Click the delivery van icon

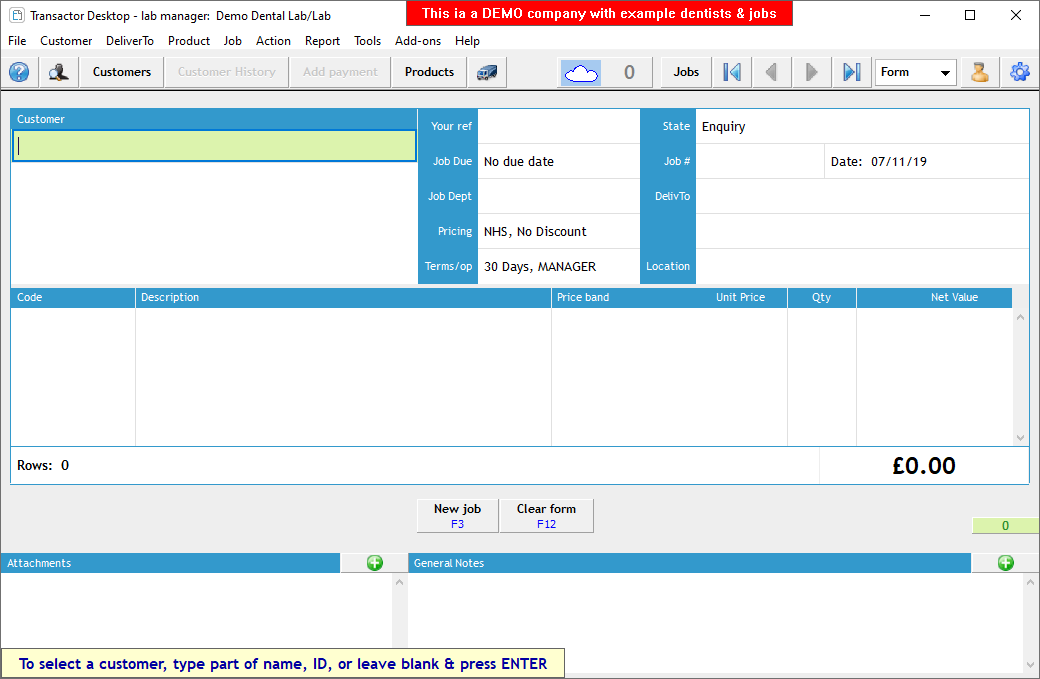[x=487, y=72]
